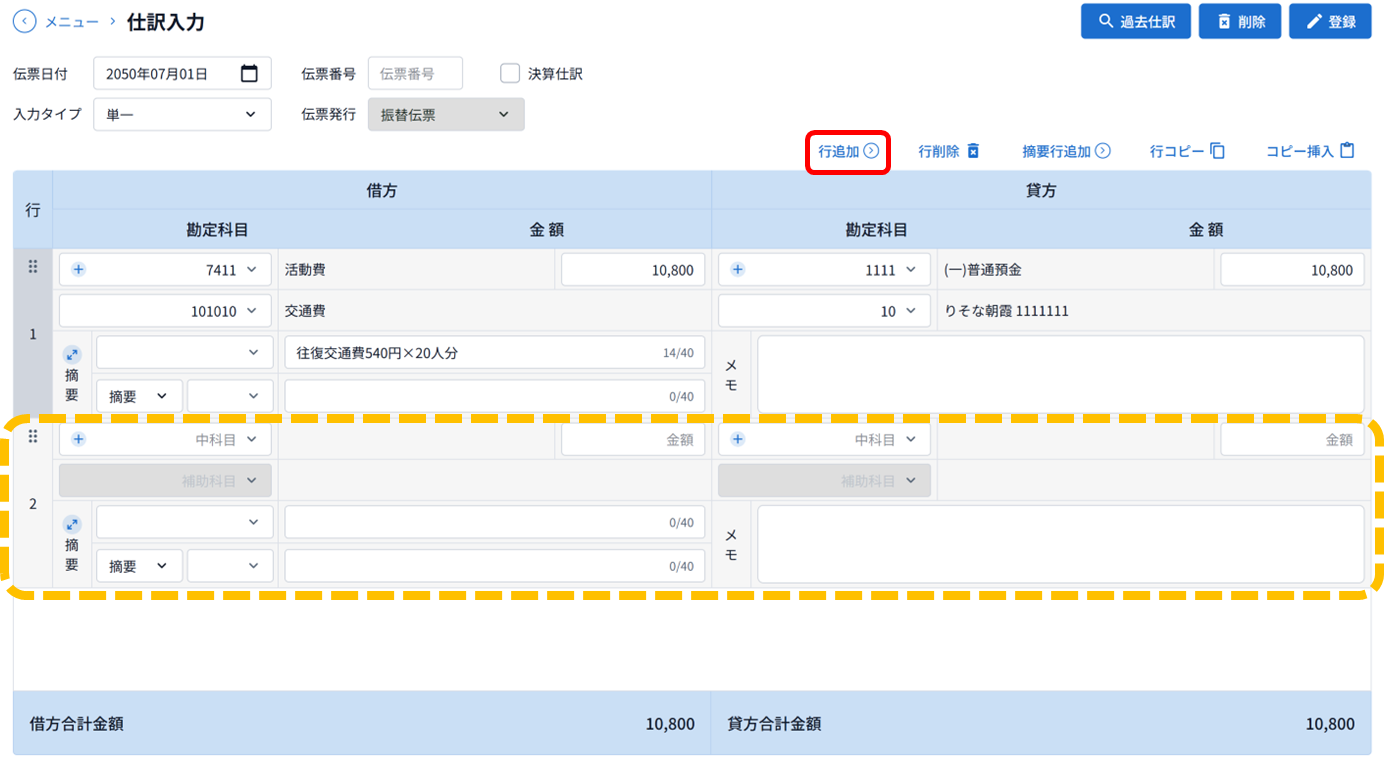
Task: Open row 2 credit 中科目 dropdown
Action: pyautogui.click(x=824, y=439)
